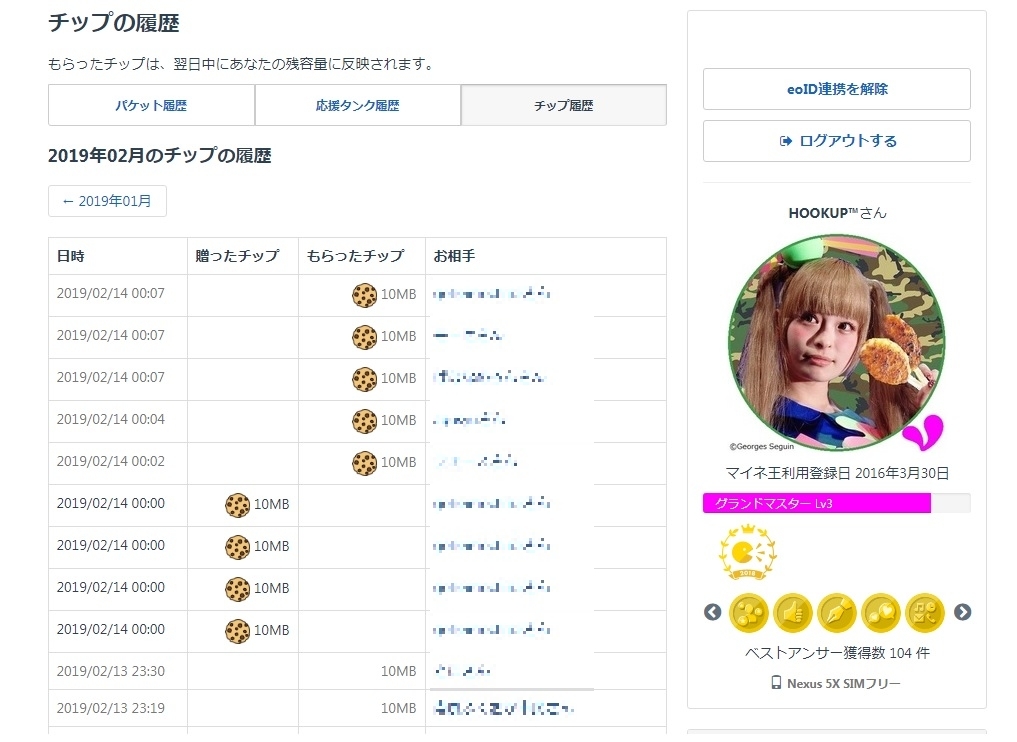This screenshot has height=742, width=1017.
Task: Select the チップ履歴 tab
Action: (x=564, y=105)
